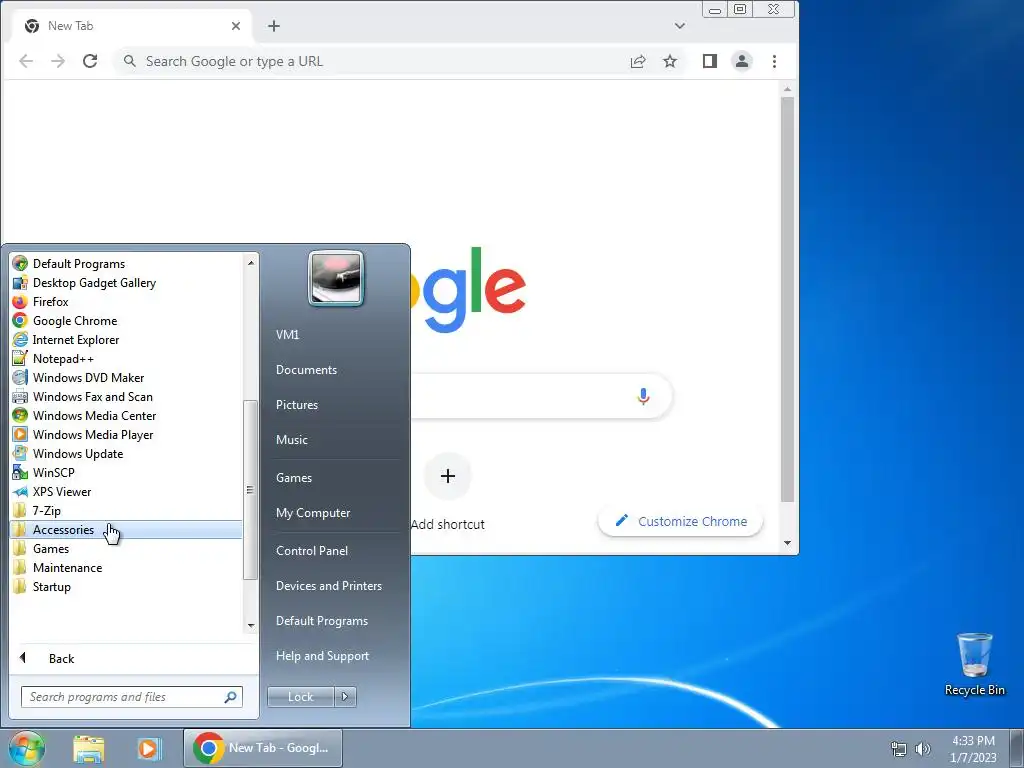Reload the page in Chrome
Image resolution: width=1024 pixels, height=768 pixels.
tap(90, 61)
